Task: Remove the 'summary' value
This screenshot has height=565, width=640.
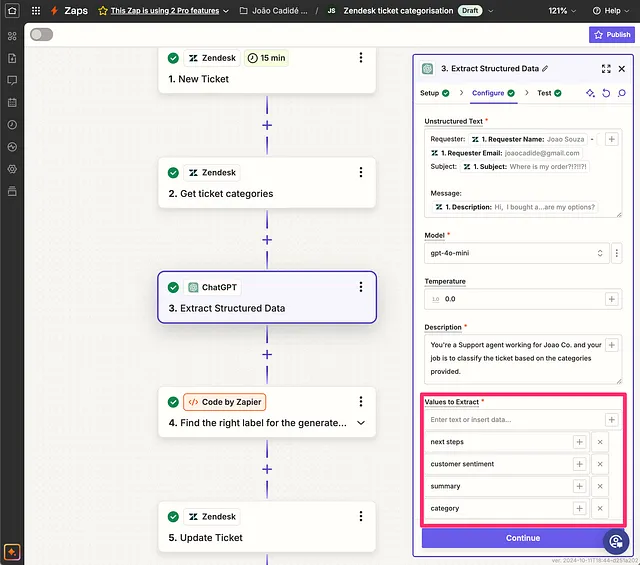Action: tap(600, 486)
